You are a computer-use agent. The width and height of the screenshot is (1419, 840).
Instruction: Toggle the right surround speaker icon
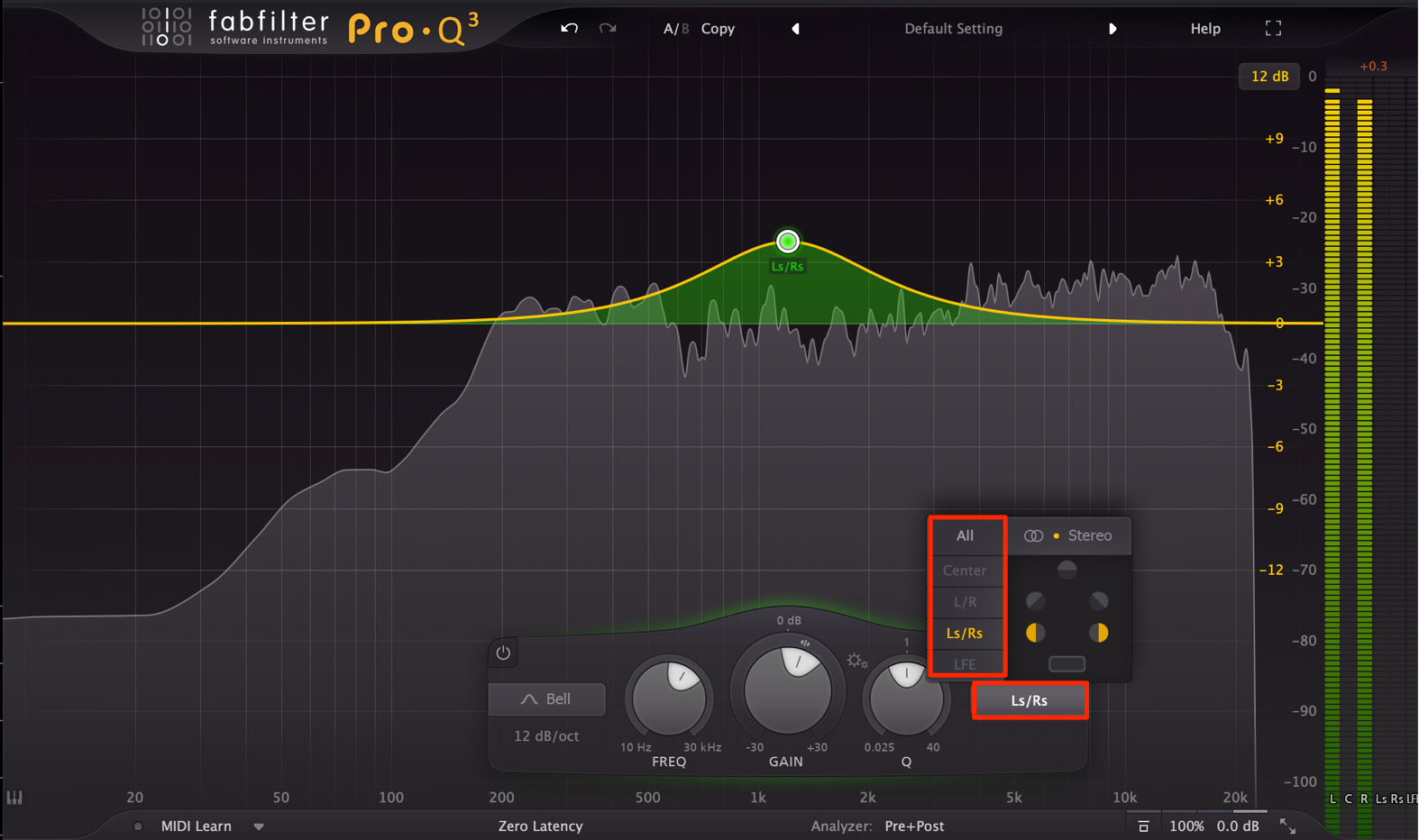(1098, 633)
